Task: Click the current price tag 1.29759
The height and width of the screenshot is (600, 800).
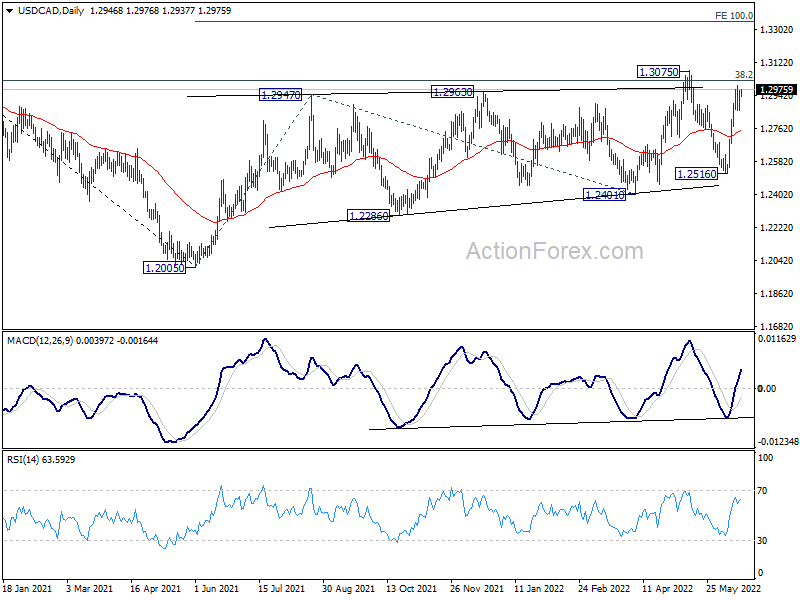Action: coord(776,89)
